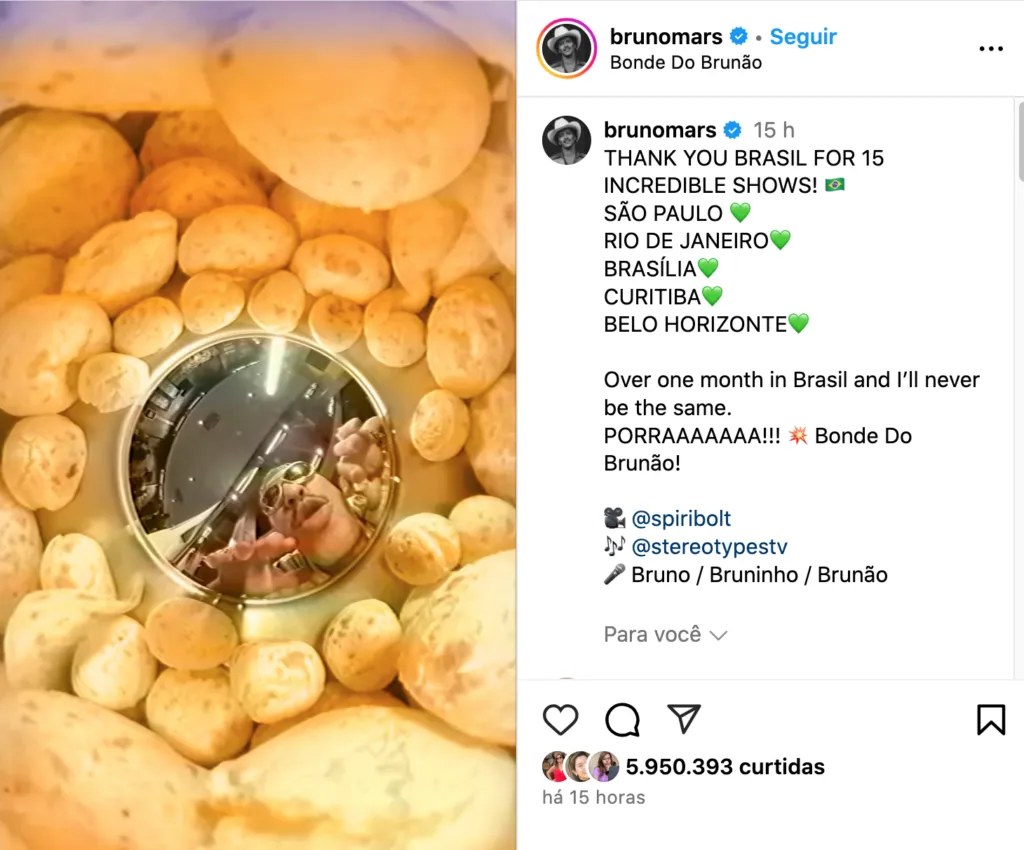1024x850 pixels.
Task: Click the chevron next to Para você
Action: tap(718, 635)
